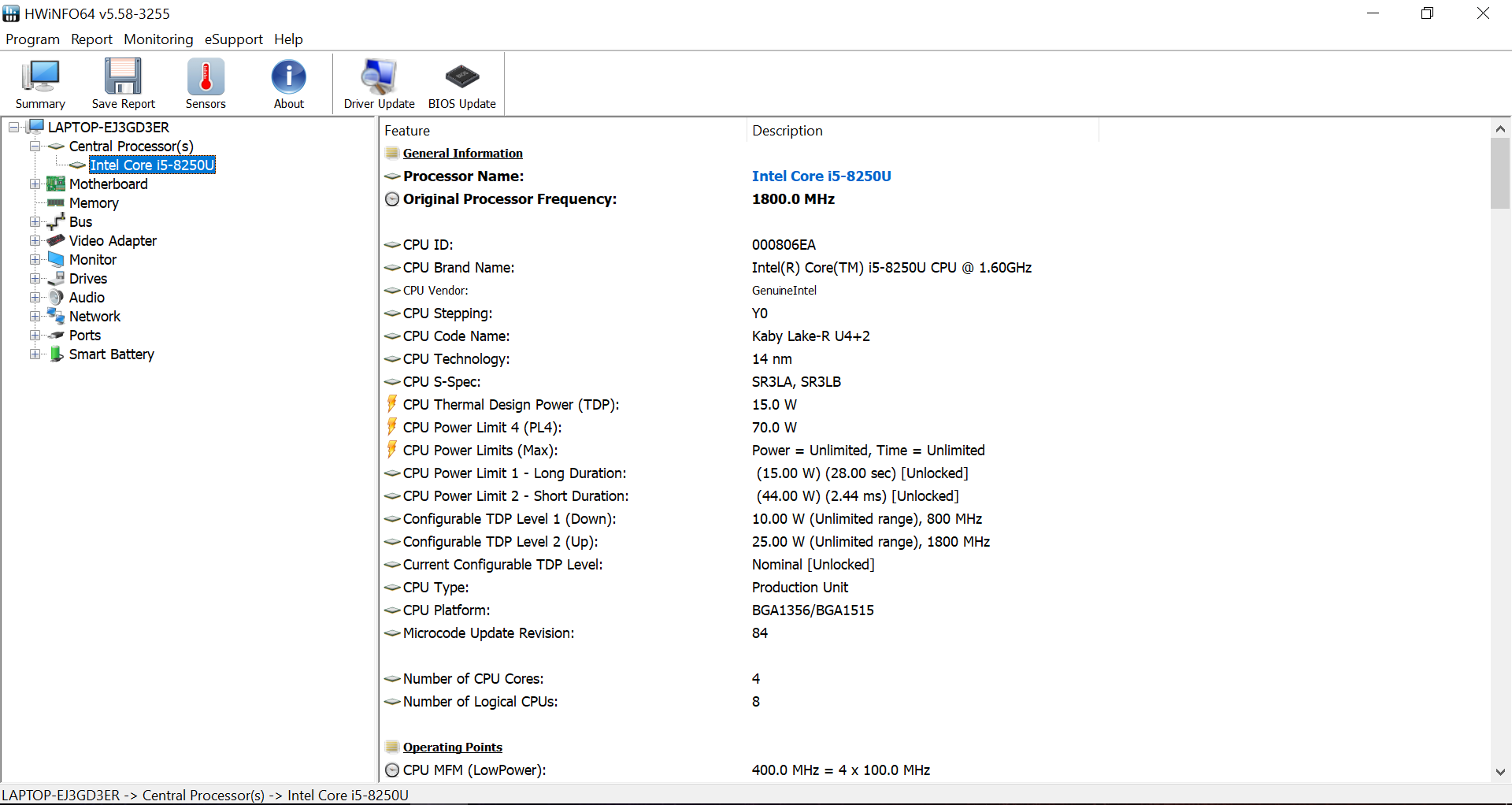Expand the Bus tree node
This screenshot has height=805, width=1512.
[35, 221]
